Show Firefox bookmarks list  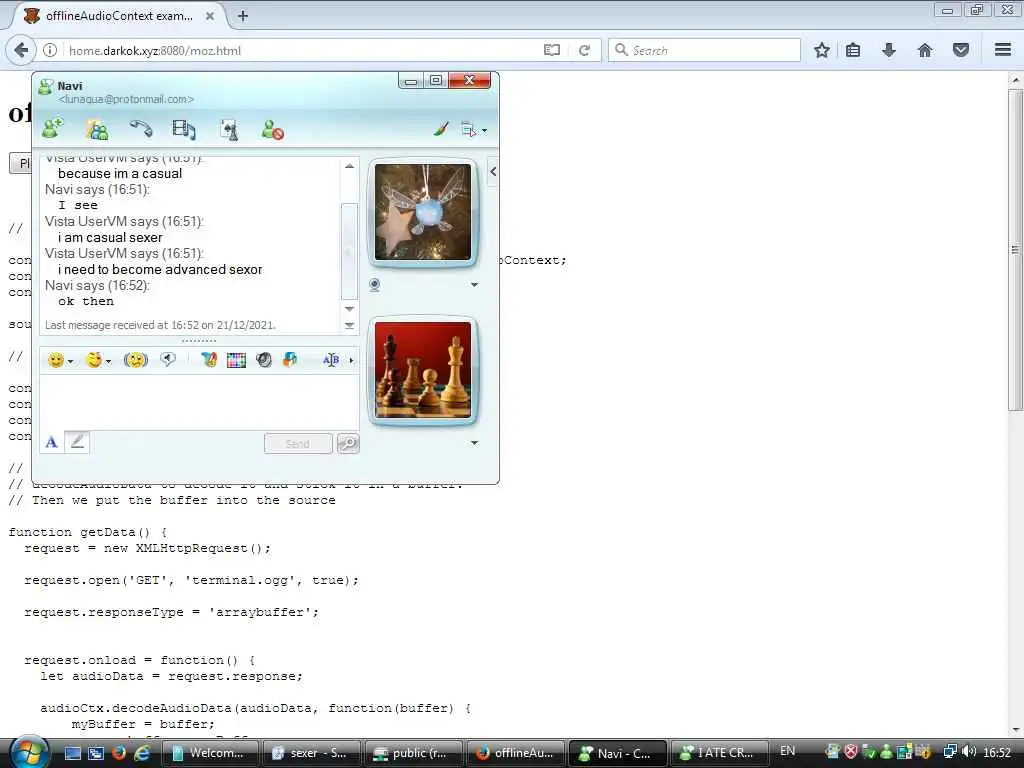point(853,50)
